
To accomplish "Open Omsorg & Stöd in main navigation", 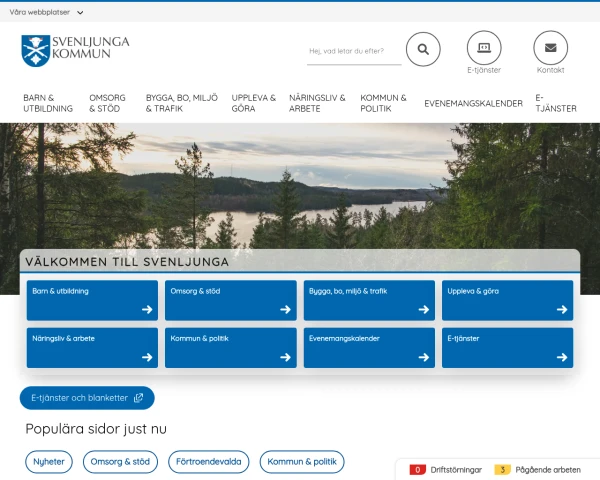I will point(107,103).
